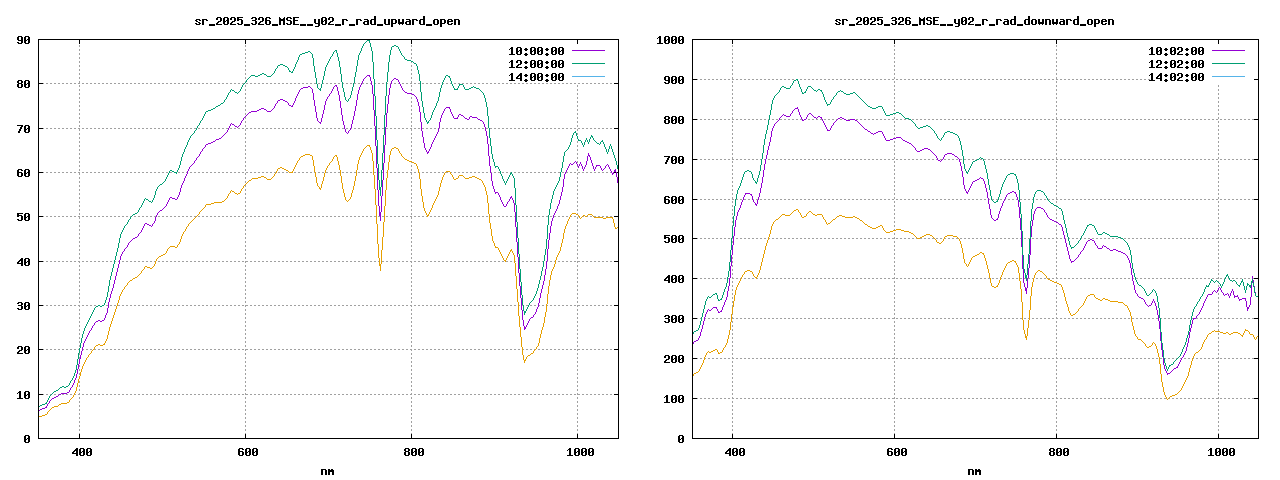Image resolution: width=1280 pixels, height=480 pixels.
Task: Click the 90 tick on left y-axis
Action: [x=22, y=40]
